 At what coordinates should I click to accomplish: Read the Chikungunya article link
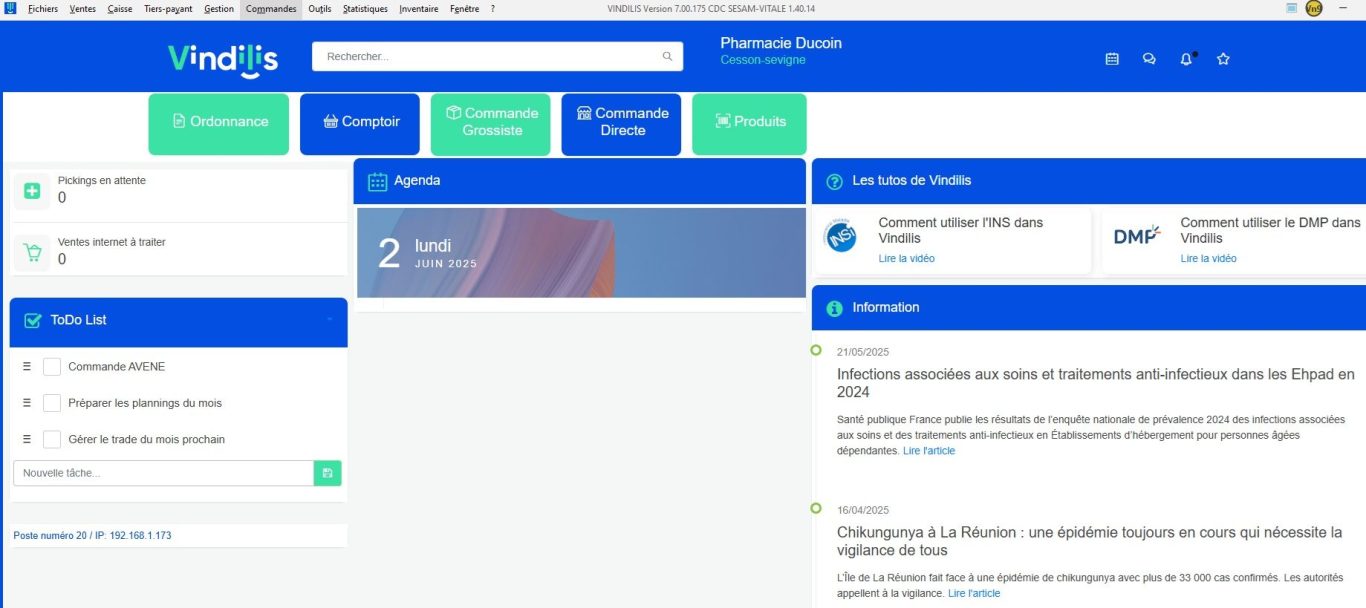[x=974, y=593]
